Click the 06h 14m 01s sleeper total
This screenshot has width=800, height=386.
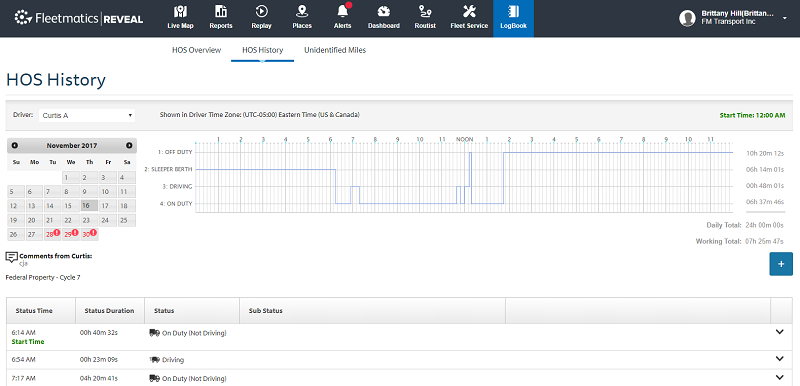click(764, 170)
